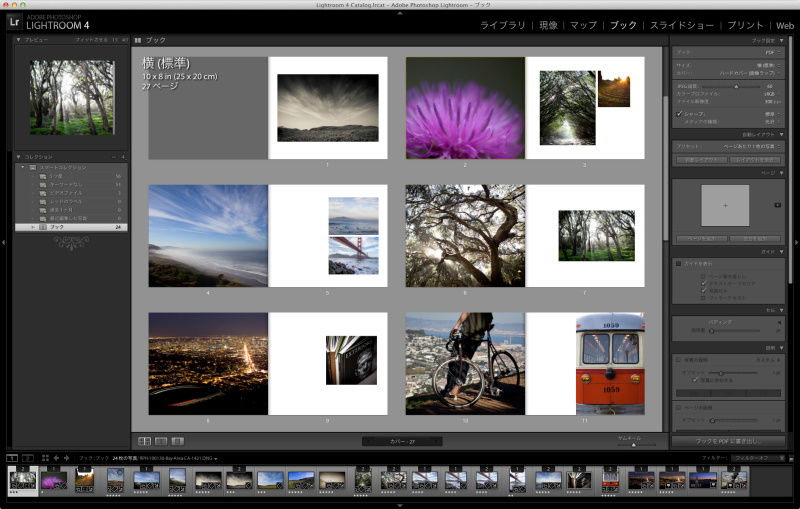
Task: Toggle テキストセーフエリア guide checkbox
Action: tap(704, 283)
